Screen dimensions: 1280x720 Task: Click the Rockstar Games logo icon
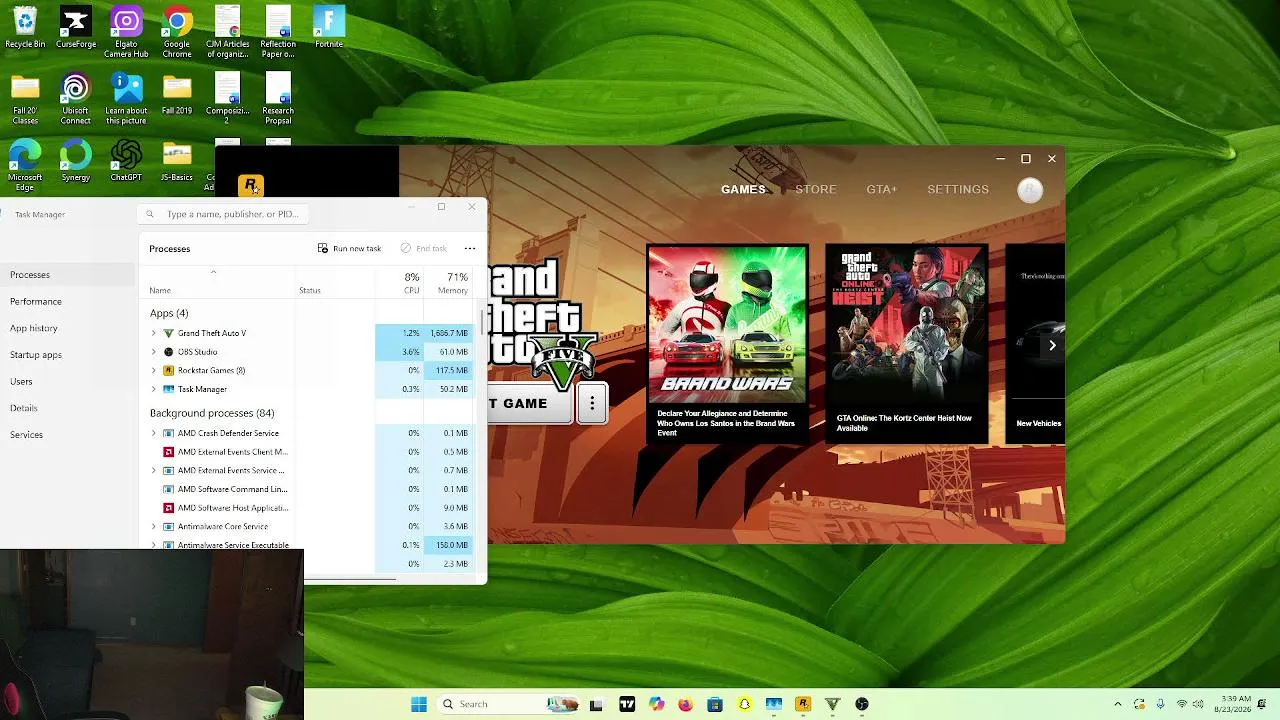[x=250, y=186]
